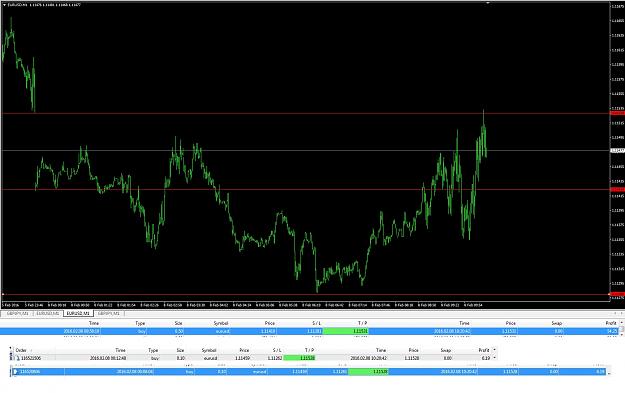Click the order icon beside 116521506
Screen dimensions: 625x393
[18, 358]
